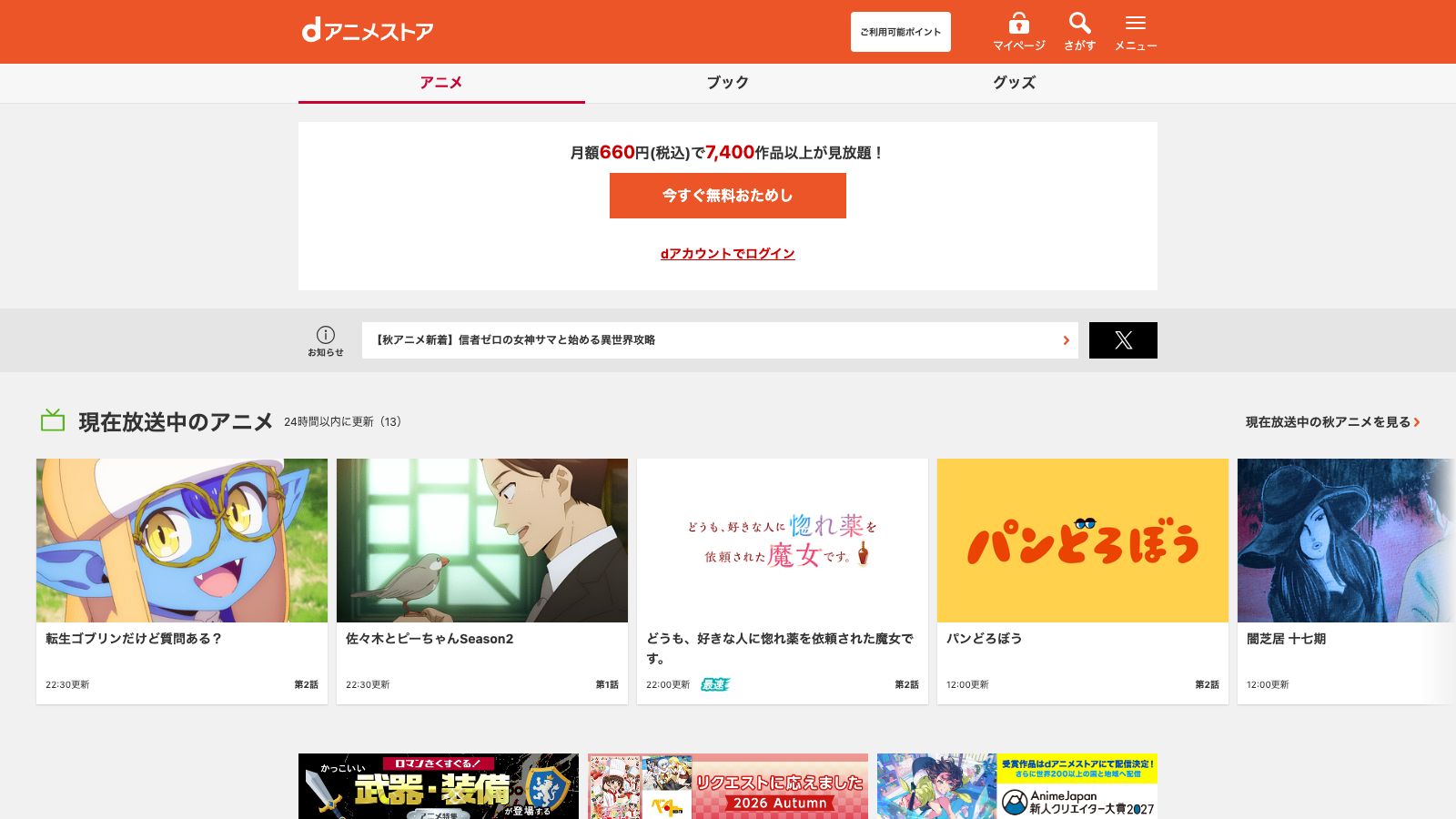Open 現在放送中の秋アニメを見る link
The height and width of the screenshot is (819, 1456).
pos(1333,422)
